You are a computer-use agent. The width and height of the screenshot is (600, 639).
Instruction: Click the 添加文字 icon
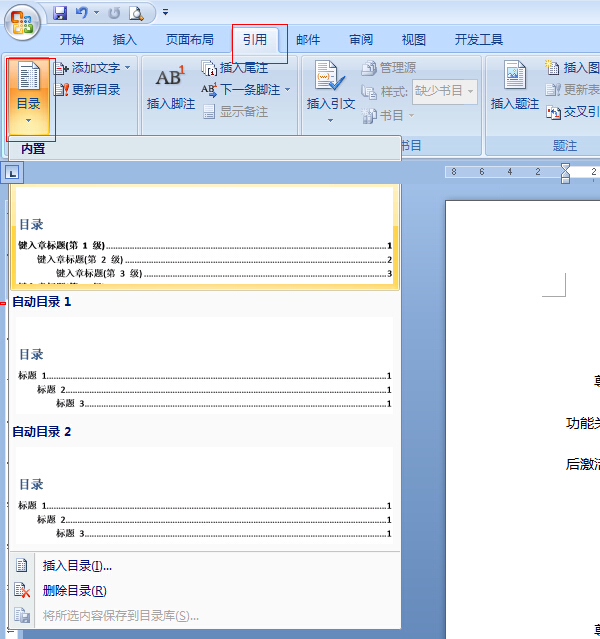point(61,68)
